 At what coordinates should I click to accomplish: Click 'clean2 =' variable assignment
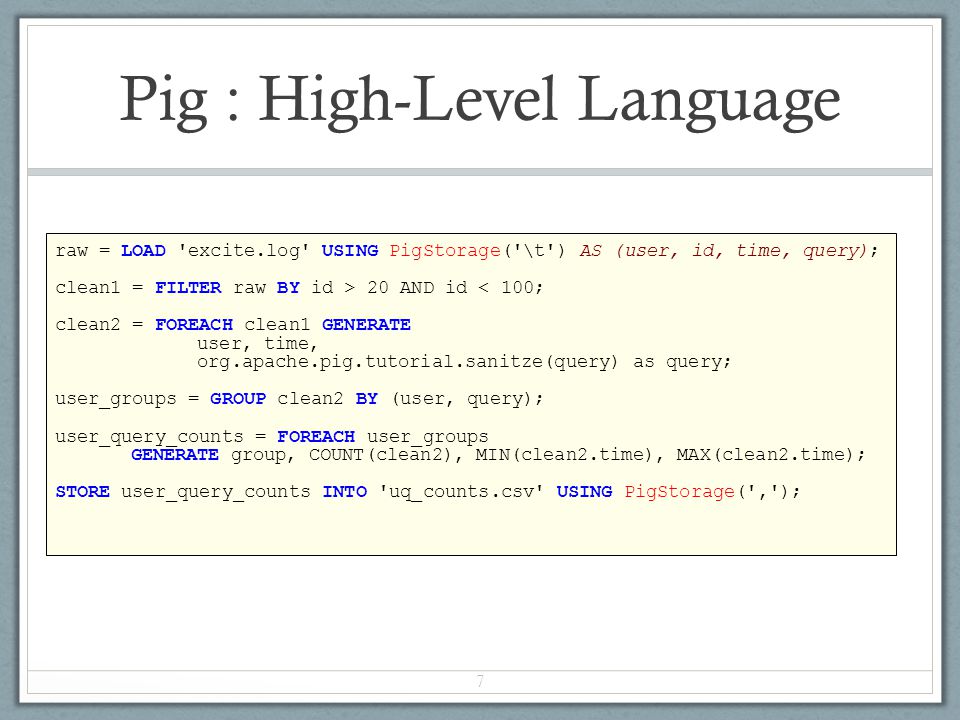(x=99, y=324)
